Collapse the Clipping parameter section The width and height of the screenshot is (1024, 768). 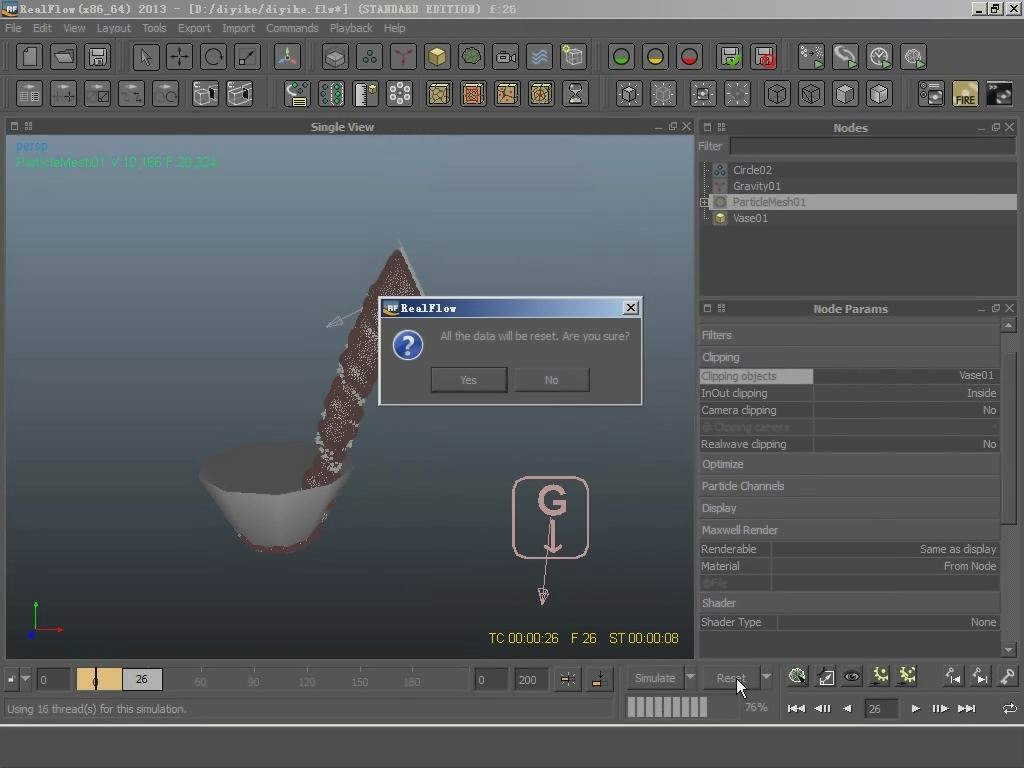pyautogui.click(x=850, y=357)
